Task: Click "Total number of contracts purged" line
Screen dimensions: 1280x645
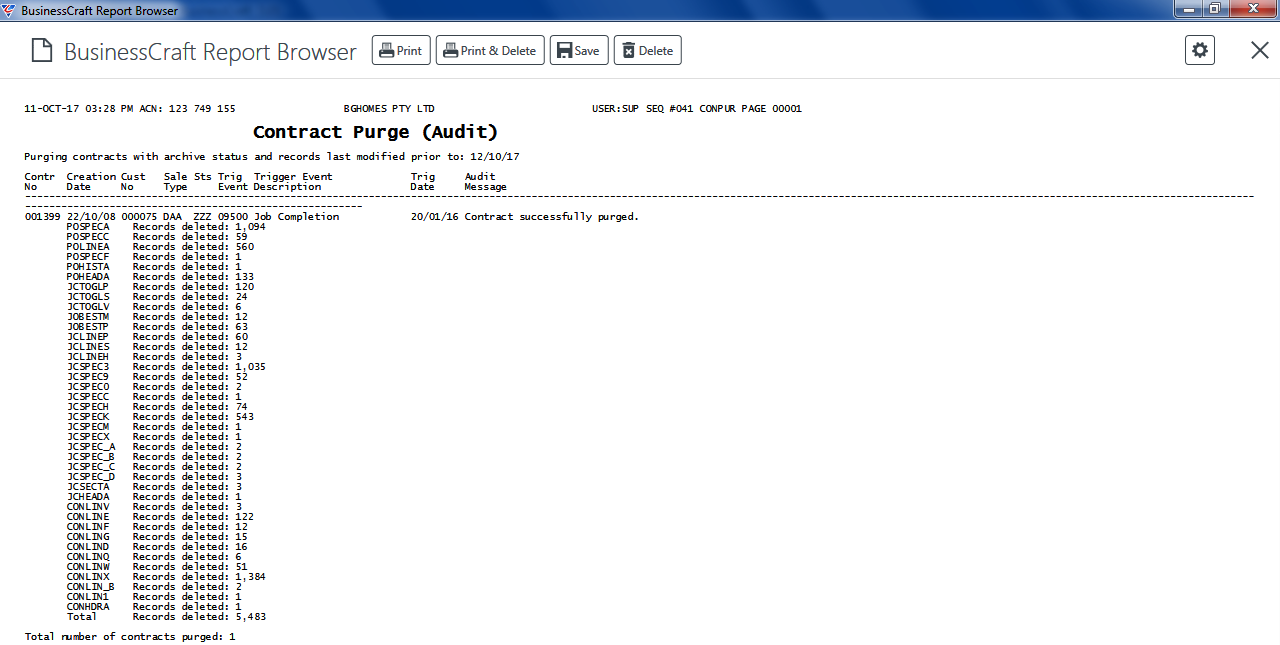Action: tap(130, 637)
